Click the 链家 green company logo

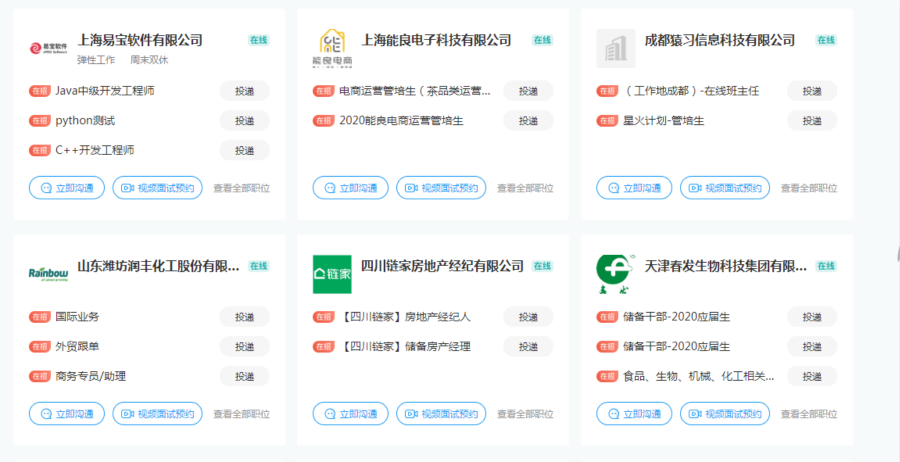[332, 273]
